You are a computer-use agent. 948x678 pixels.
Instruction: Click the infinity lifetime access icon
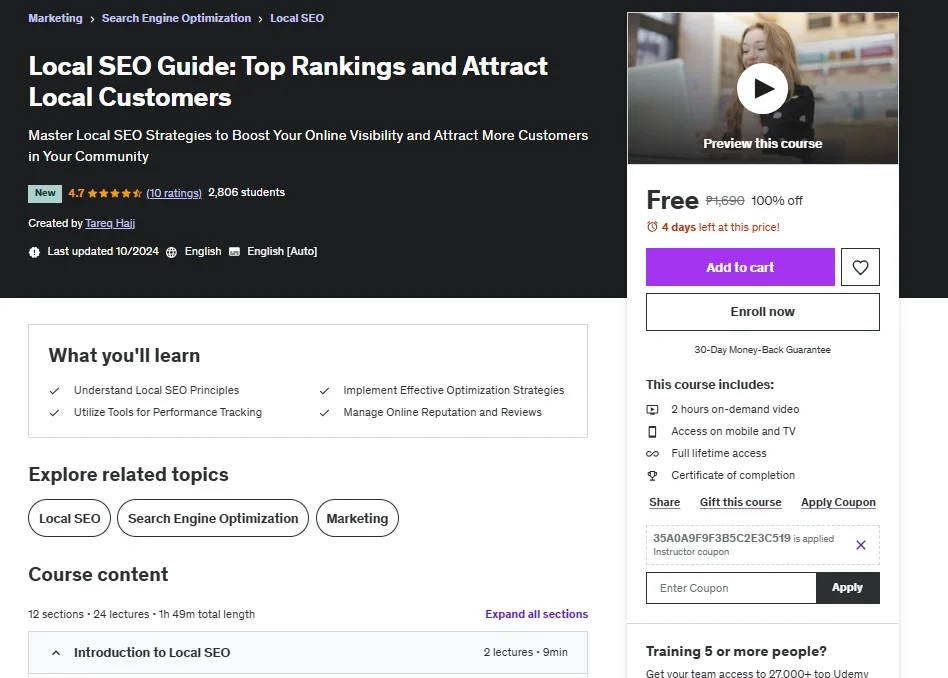pos(652,454)
